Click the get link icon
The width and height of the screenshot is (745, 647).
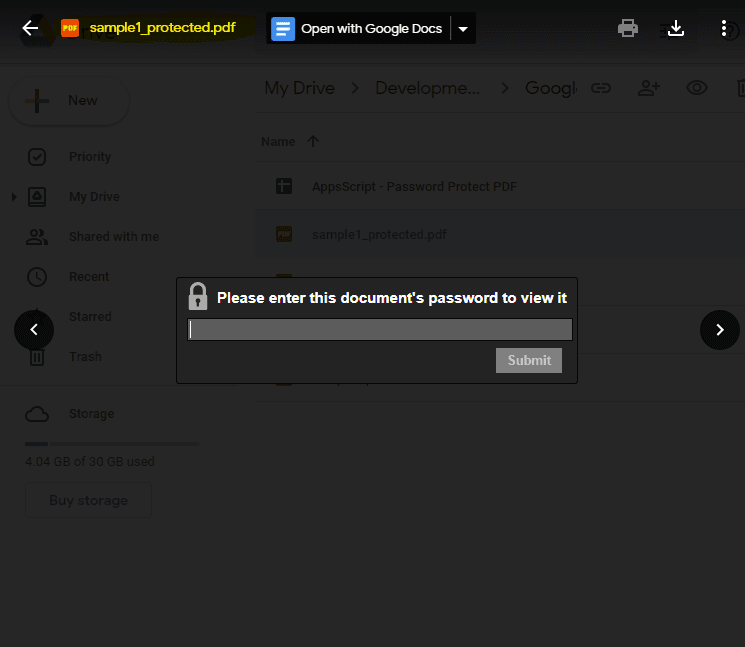pyautogui.click(x=601, y=88)
